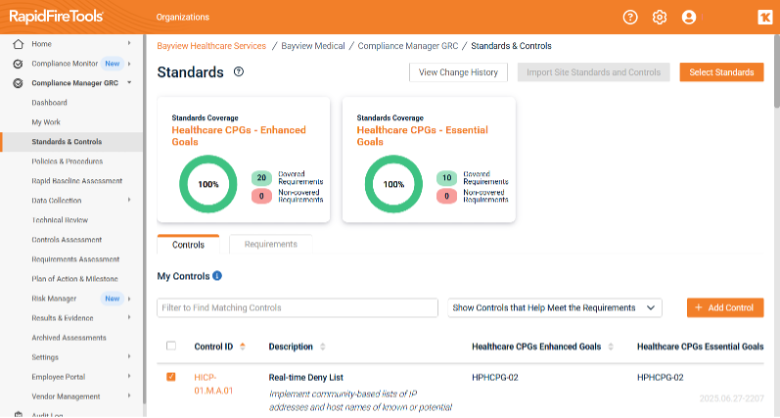Image resolution: width=780 pixels, height=418 pixels.
Task: Click the Compliance Manager GRC checkmark icon
Action: click(18, 83)
